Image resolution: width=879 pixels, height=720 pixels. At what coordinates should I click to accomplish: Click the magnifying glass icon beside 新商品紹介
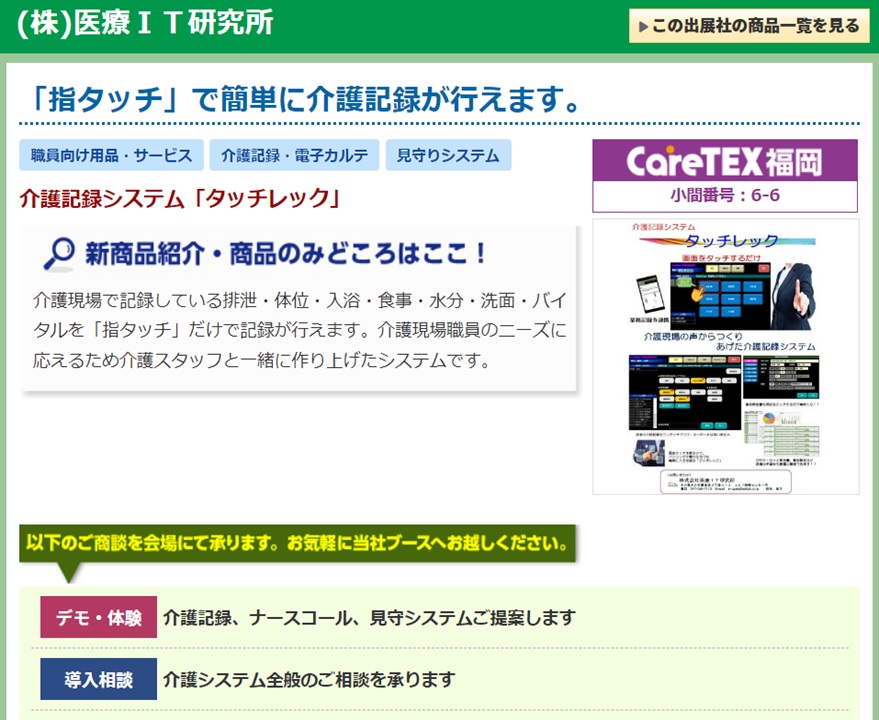pyautogui.click(x=58, y=254)
